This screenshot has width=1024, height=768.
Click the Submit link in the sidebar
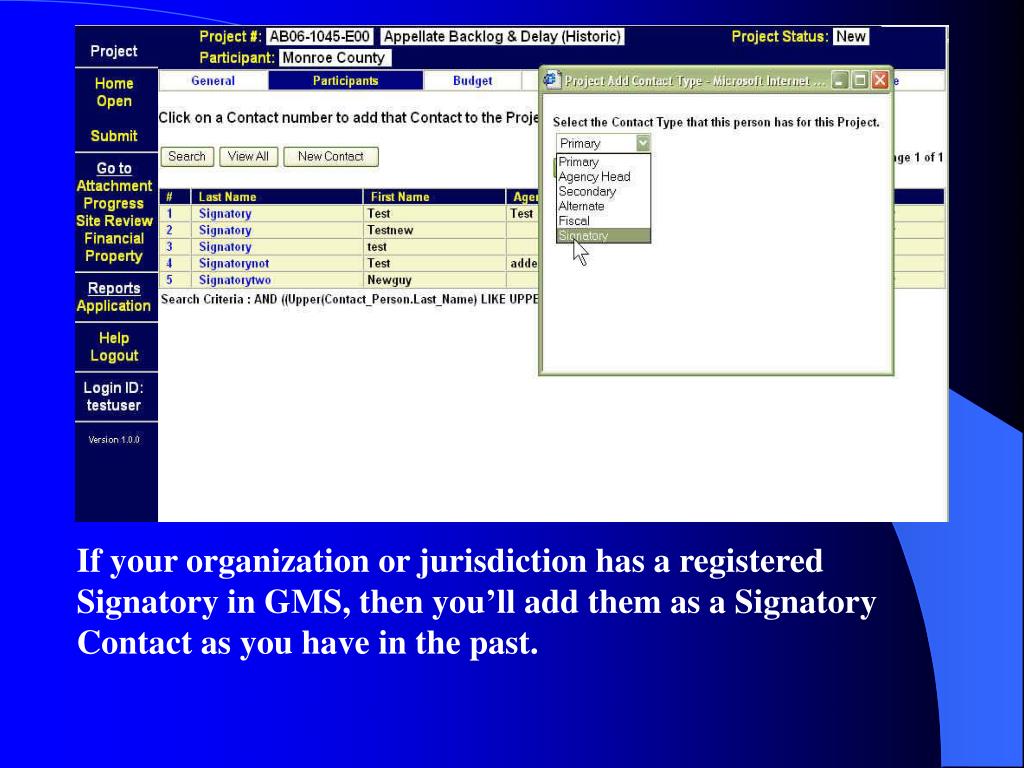(x=114, y=136)
